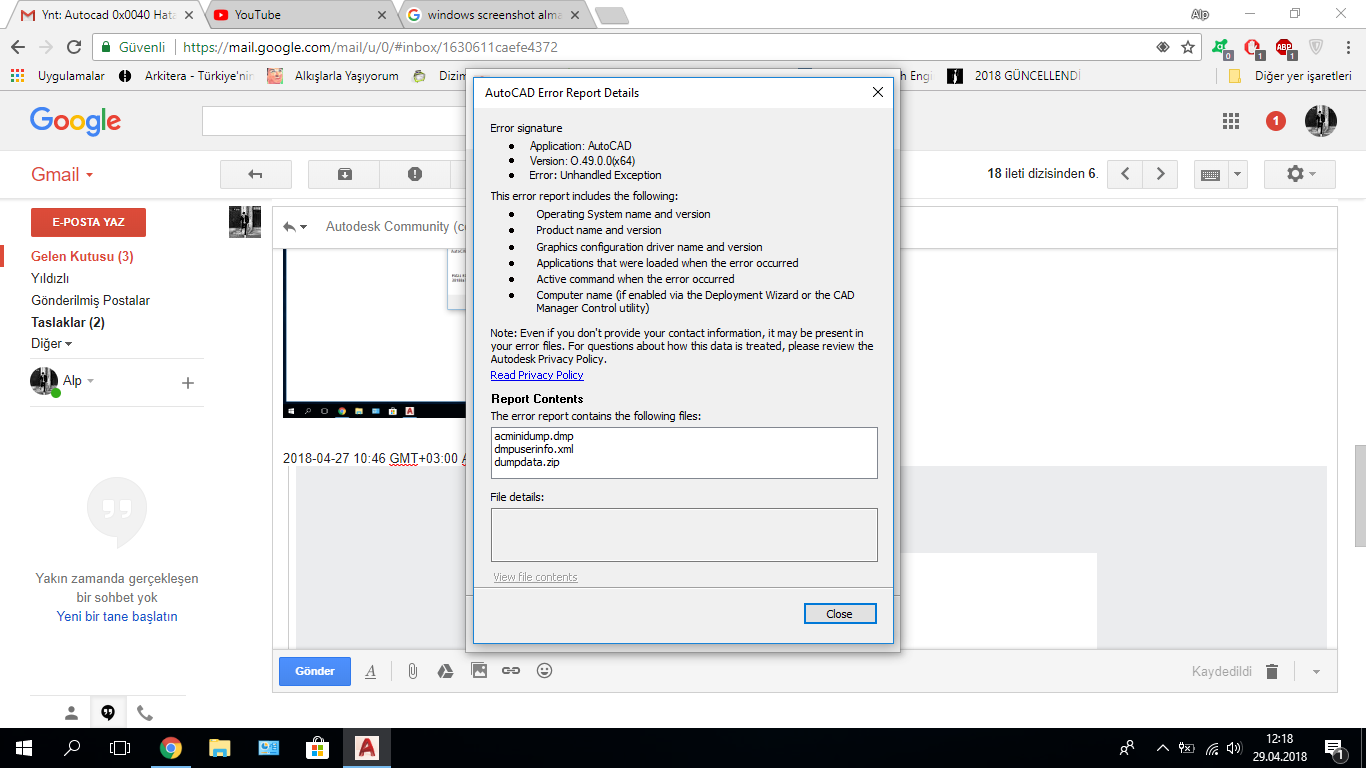Open text formatting options in compose bar
The width and height of the screenshot is (1366, 768).
tap(370, 671)
